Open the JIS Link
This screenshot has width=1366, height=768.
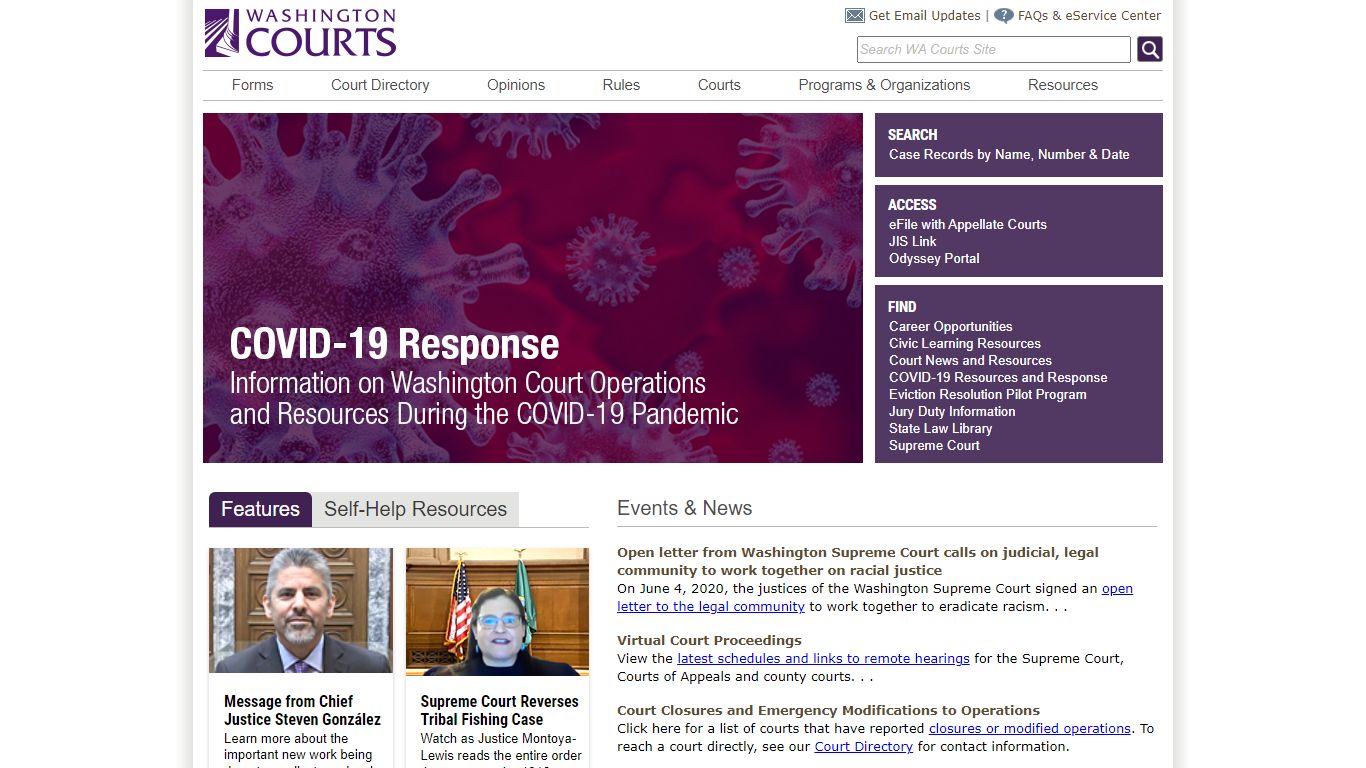(x=913, y=242)
